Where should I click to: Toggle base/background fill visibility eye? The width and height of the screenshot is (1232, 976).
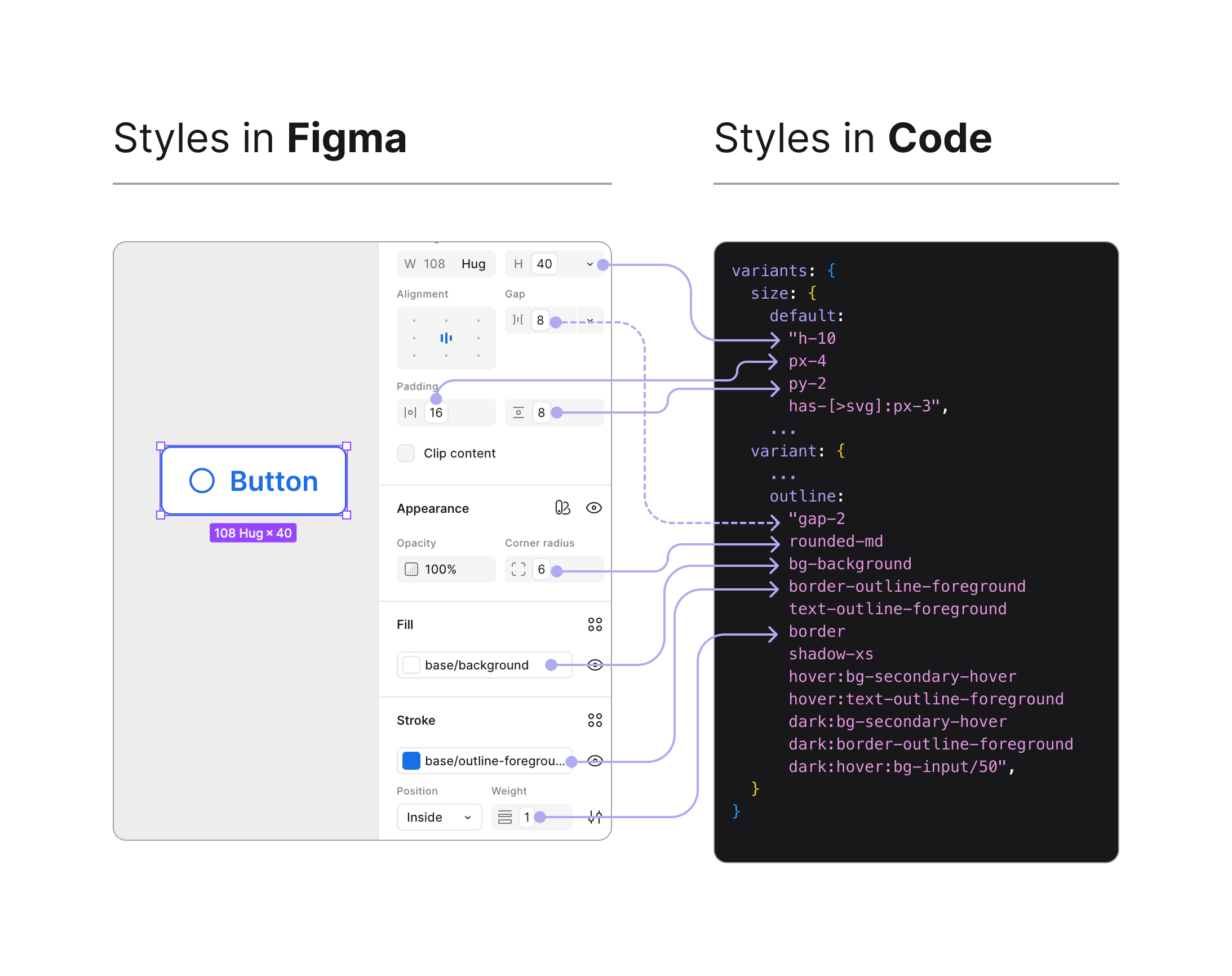click(595, 665)
